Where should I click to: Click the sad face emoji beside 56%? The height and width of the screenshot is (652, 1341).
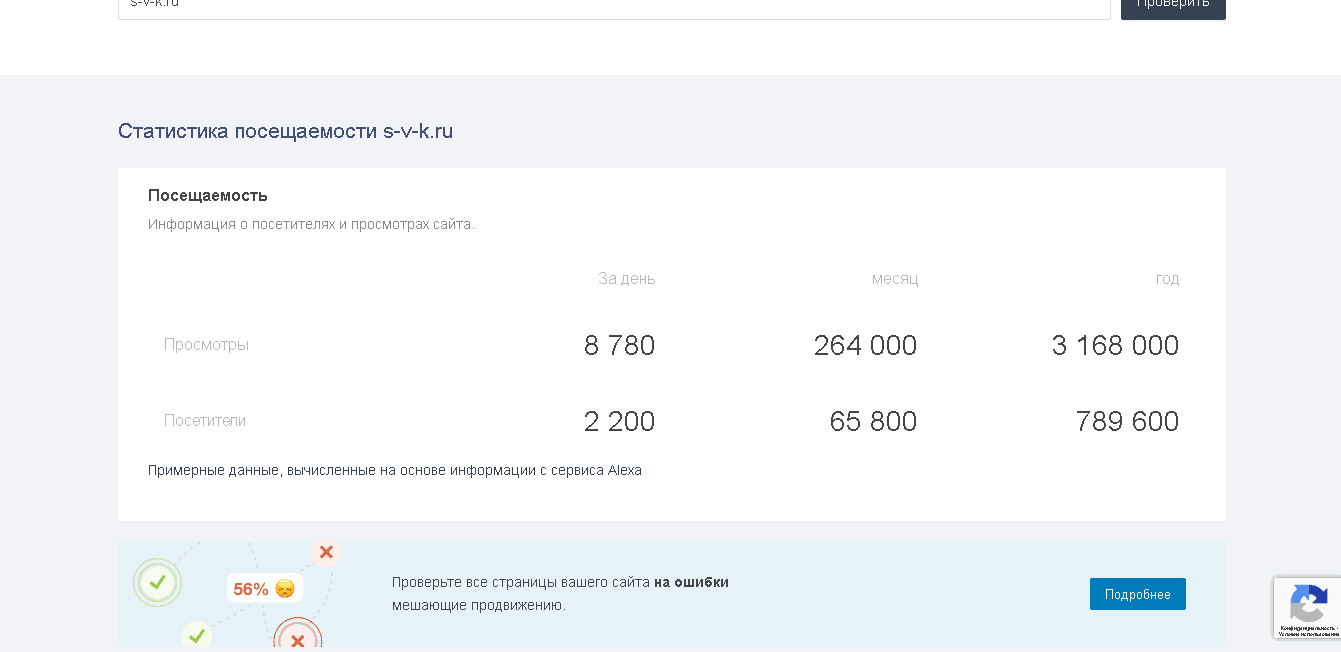coord(285,589)
